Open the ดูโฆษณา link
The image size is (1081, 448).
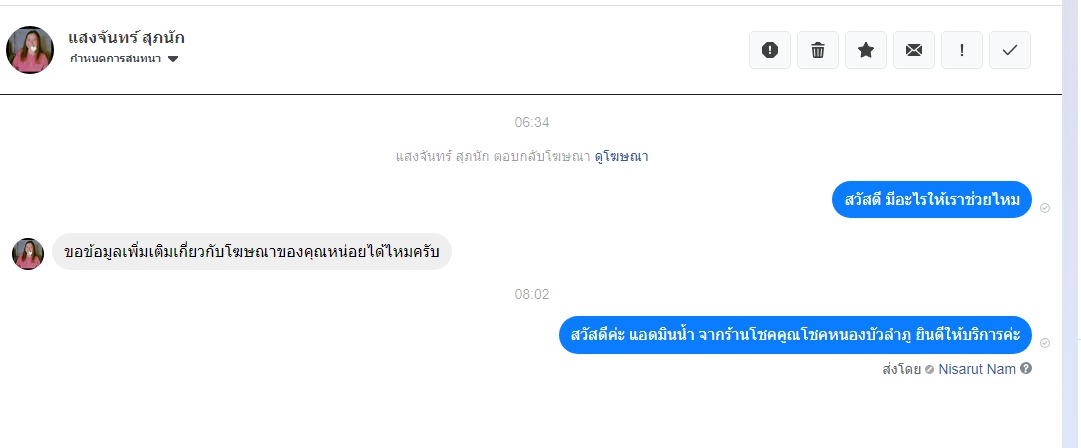[621, 156]
